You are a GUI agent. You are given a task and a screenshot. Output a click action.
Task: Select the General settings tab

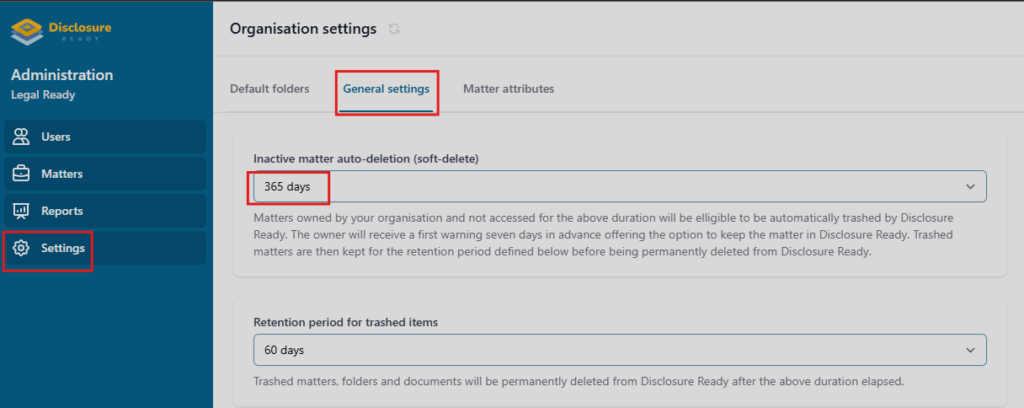pos(387,89)
